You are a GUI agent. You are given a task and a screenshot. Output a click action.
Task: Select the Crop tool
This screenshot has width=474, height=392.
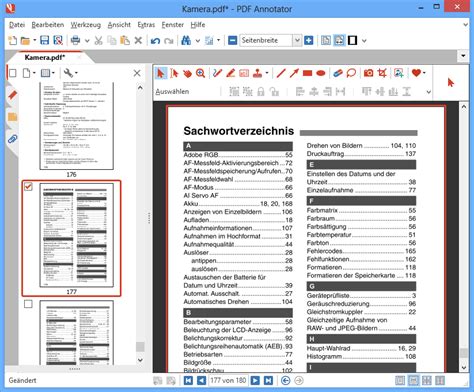[x=382, y=73]
